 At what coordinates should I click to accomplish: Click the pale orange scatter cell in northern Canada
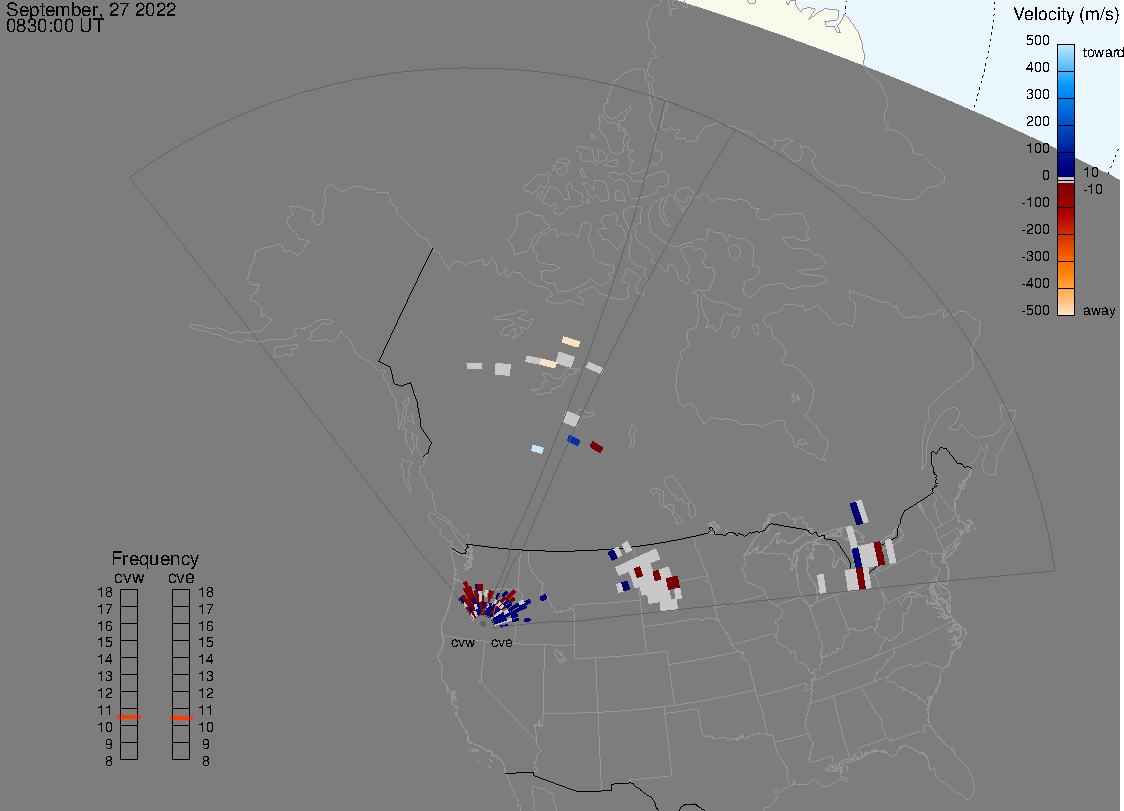(571, 341)
